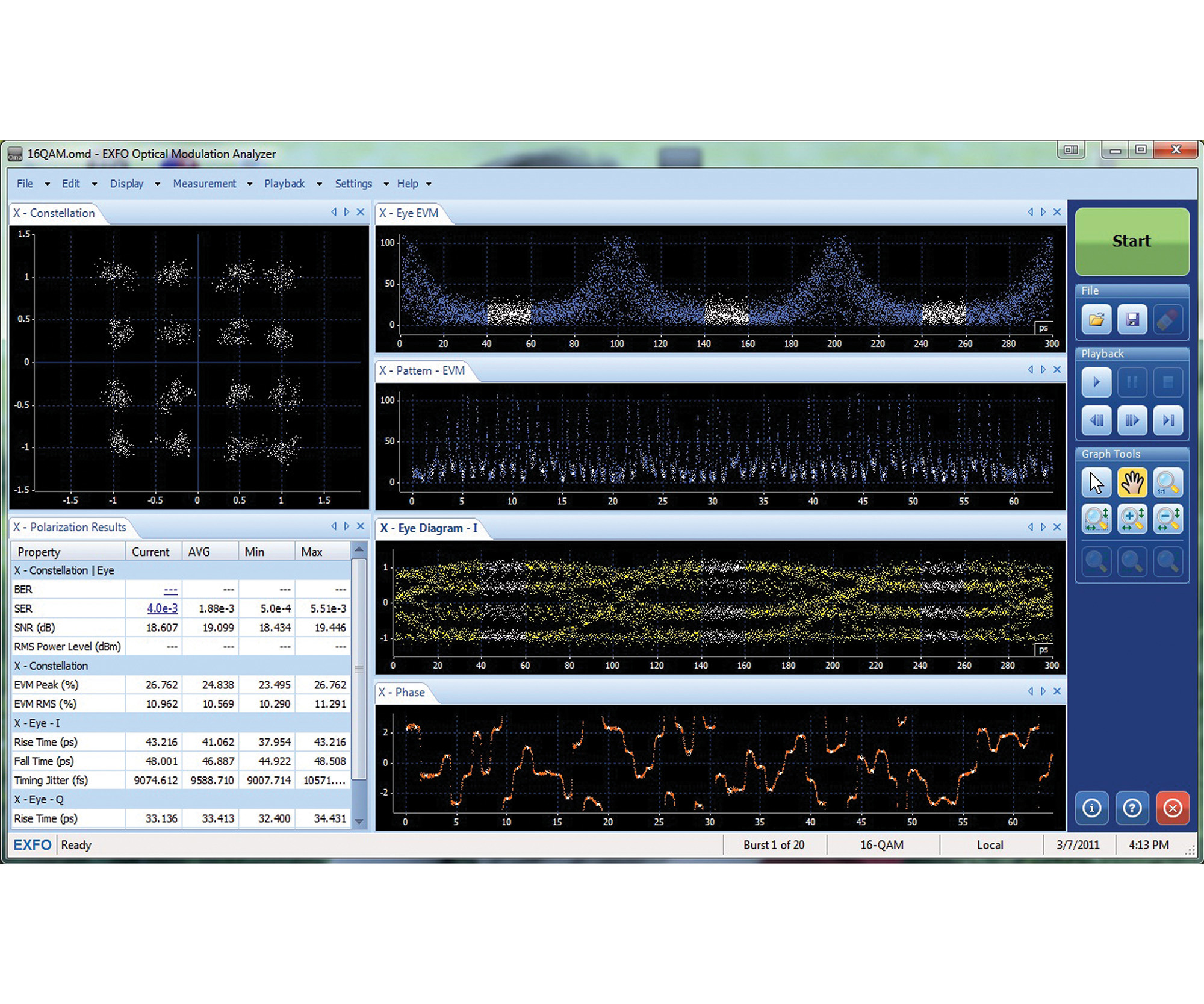
Task: Click the open file folder icon
Action: click(x=1096, y=319)
